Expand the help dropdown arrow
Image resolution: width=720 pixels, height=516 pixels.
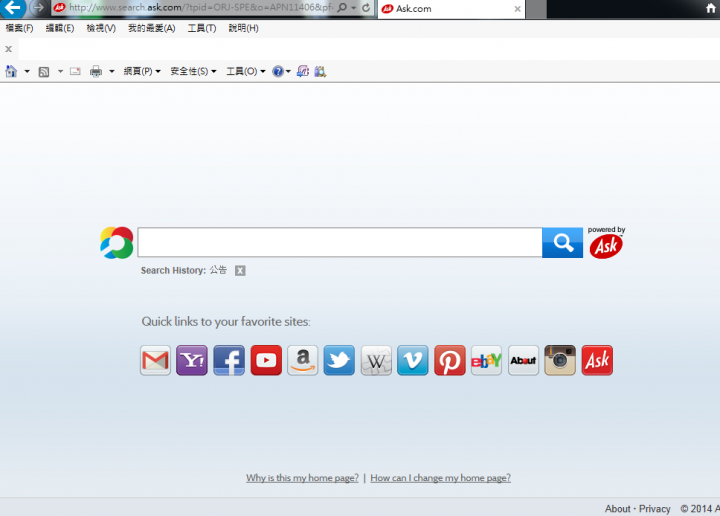288,72
